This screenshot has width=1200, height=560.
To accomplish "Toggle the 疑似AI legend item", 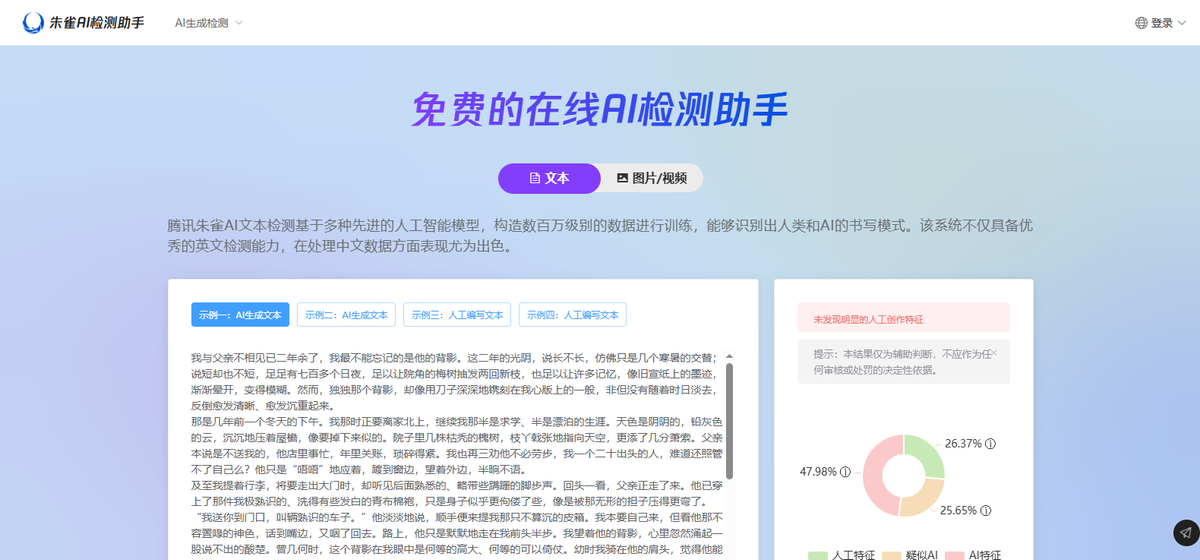I will [911, 554].
